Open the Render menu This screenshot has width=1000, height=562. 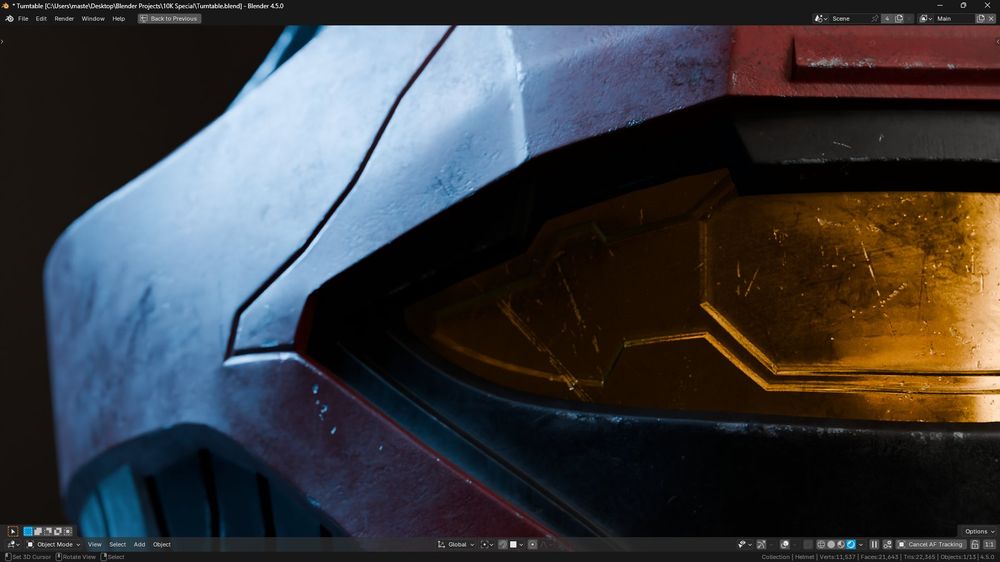(x=64, y=18)
